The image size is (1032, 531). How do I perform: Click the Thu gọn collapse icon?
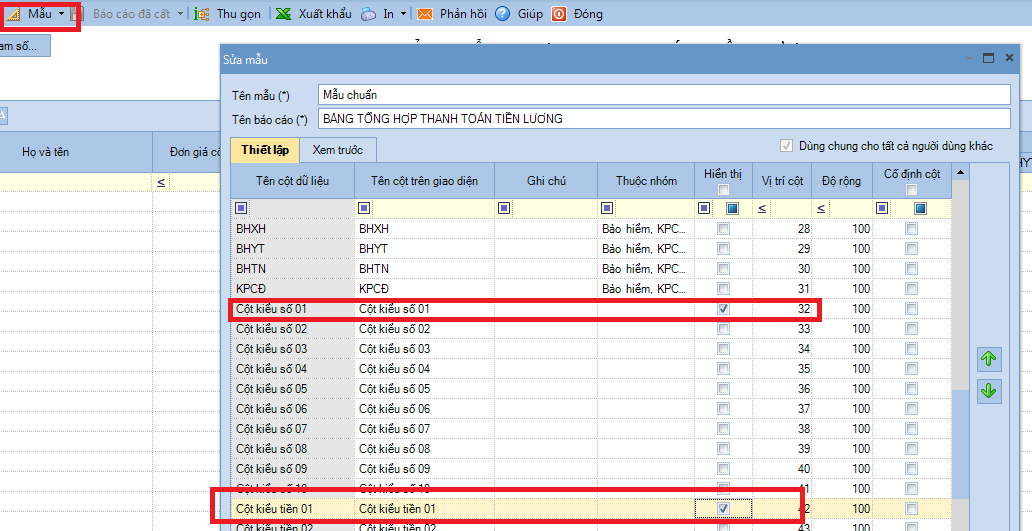[x=202, y=14]
